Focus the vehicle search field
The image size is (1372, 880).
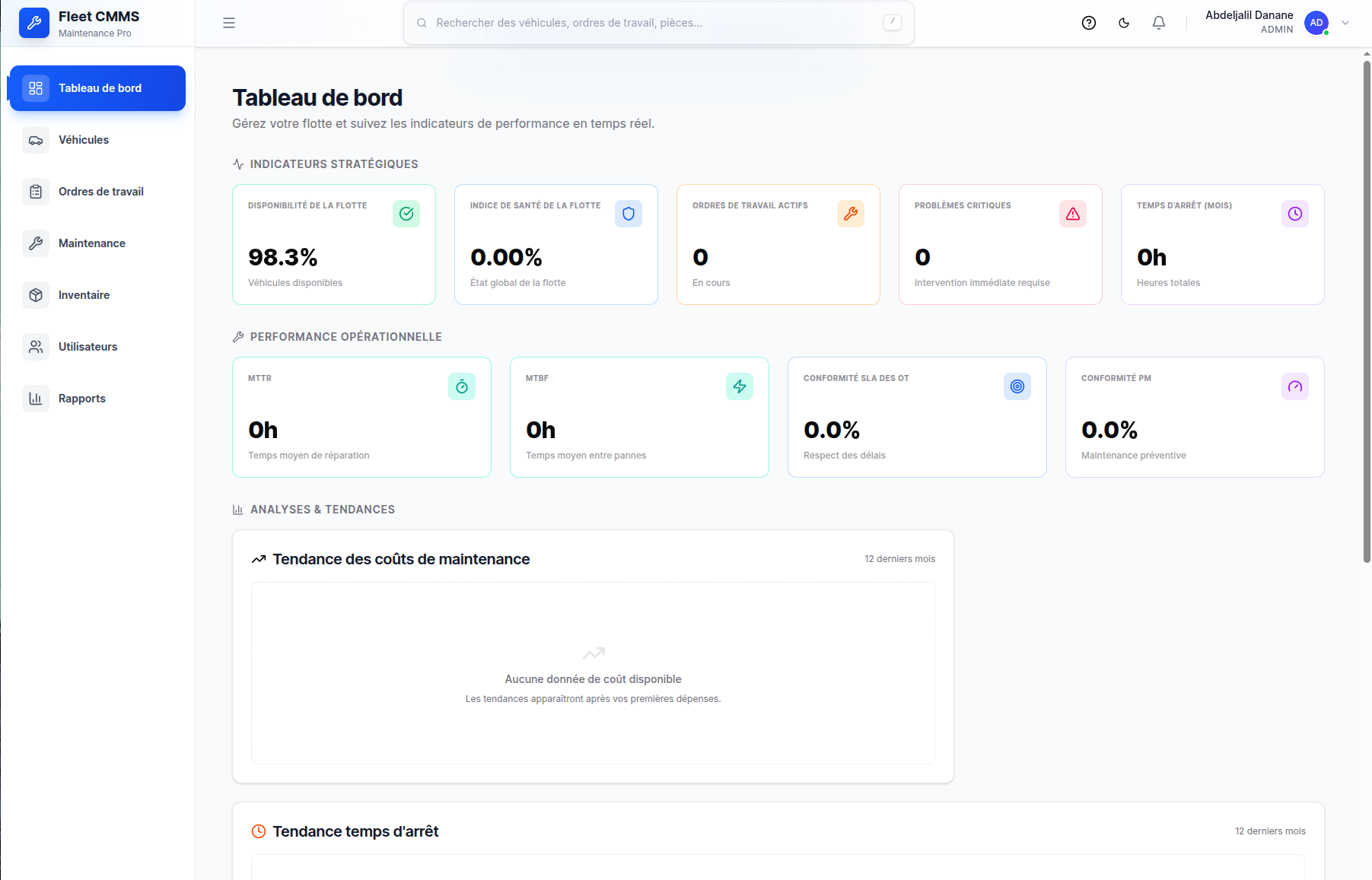click(x=659, y=23)
